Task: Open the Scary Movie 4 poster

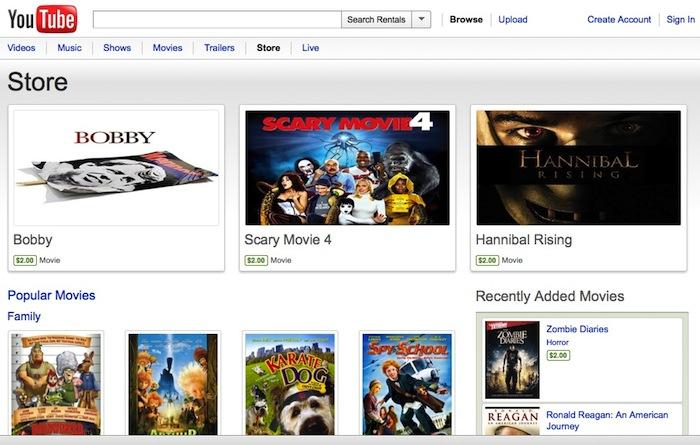Action: coord(347,168)
